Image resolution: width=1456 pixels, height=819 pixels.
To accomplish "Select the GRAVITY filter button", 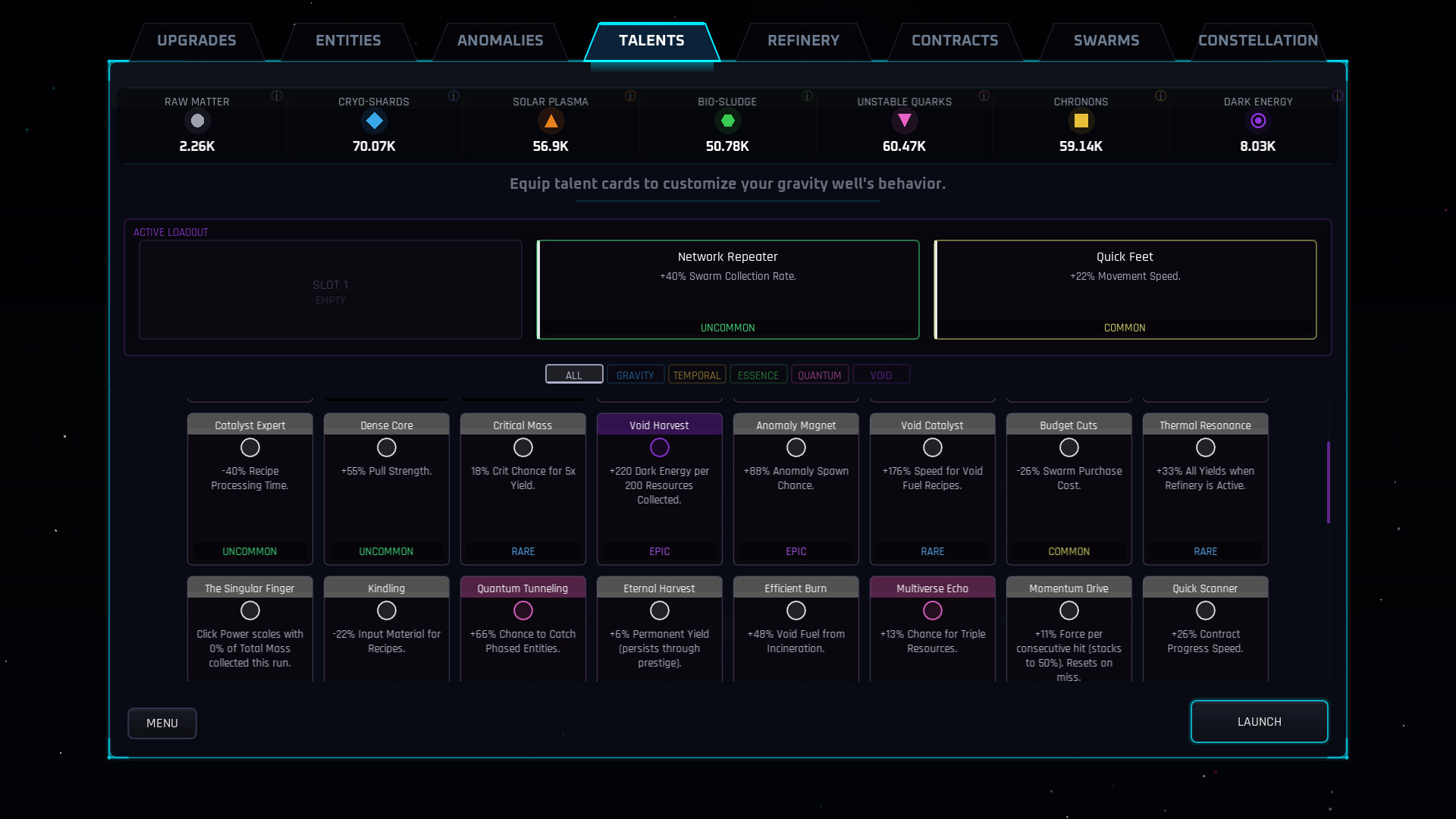I will pyautogui.click(x=635, y=374).
